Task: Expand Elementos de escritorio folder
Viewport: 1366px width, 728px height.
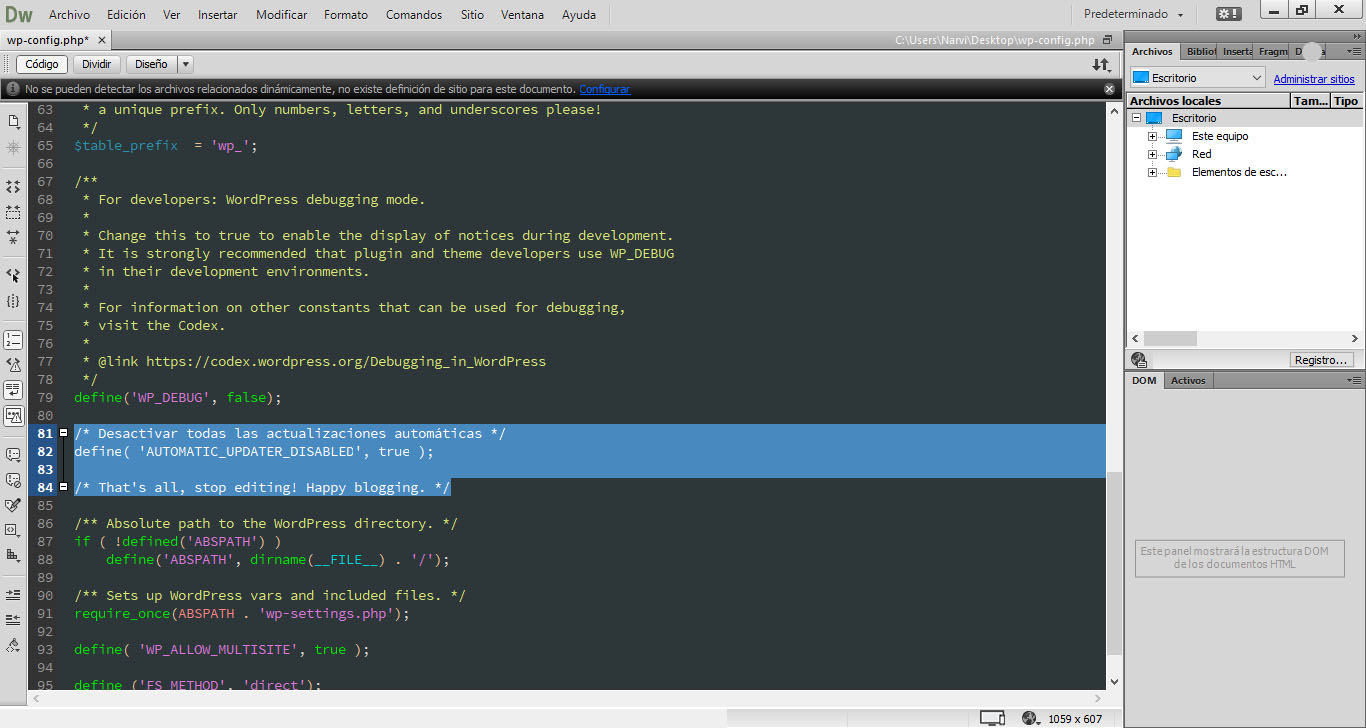Action: point(1152,172)
